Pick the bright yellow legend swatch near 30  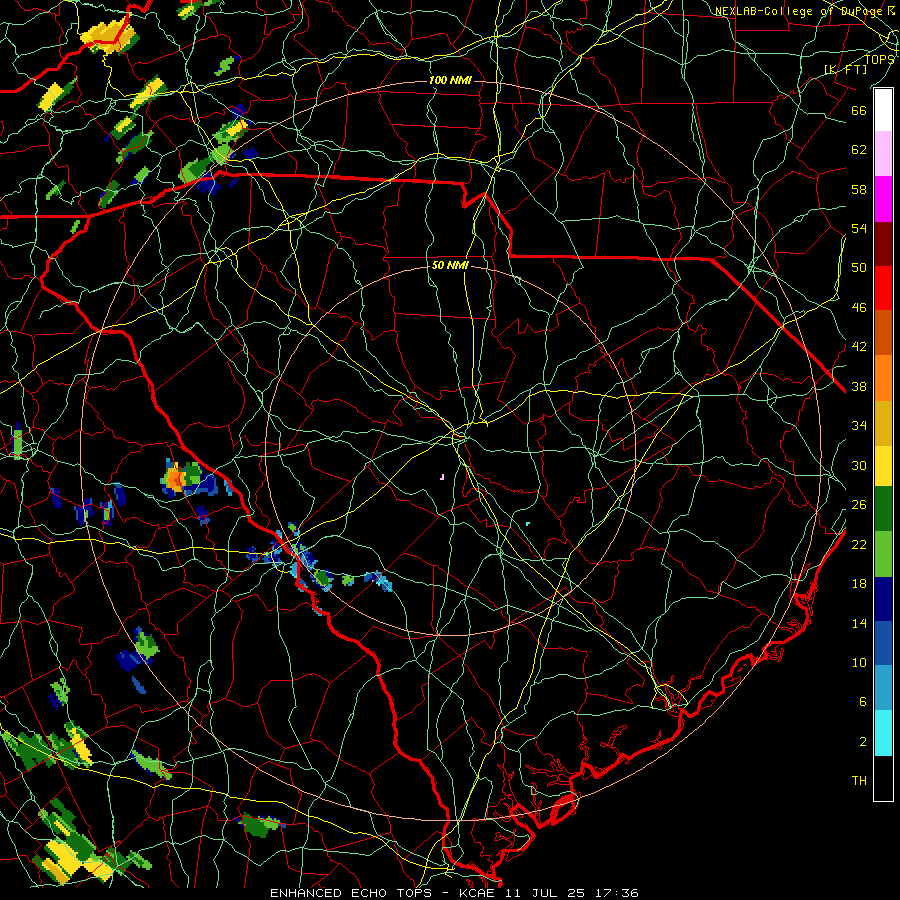click(883, 466)
